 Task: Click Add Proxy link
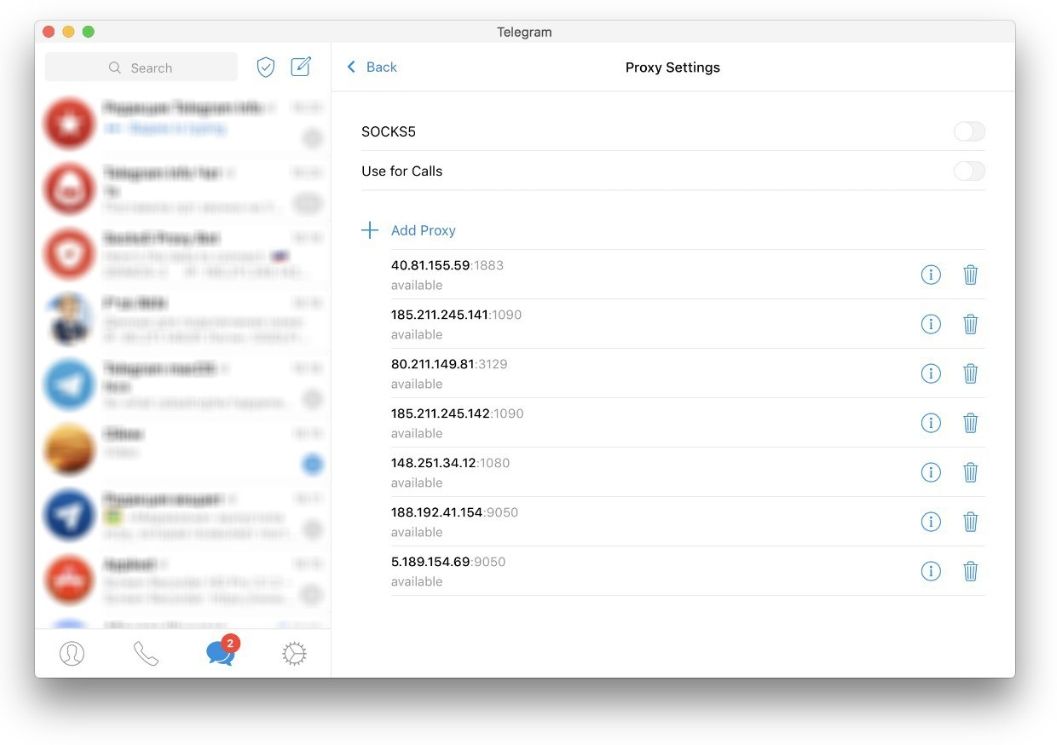pos(423,231)
